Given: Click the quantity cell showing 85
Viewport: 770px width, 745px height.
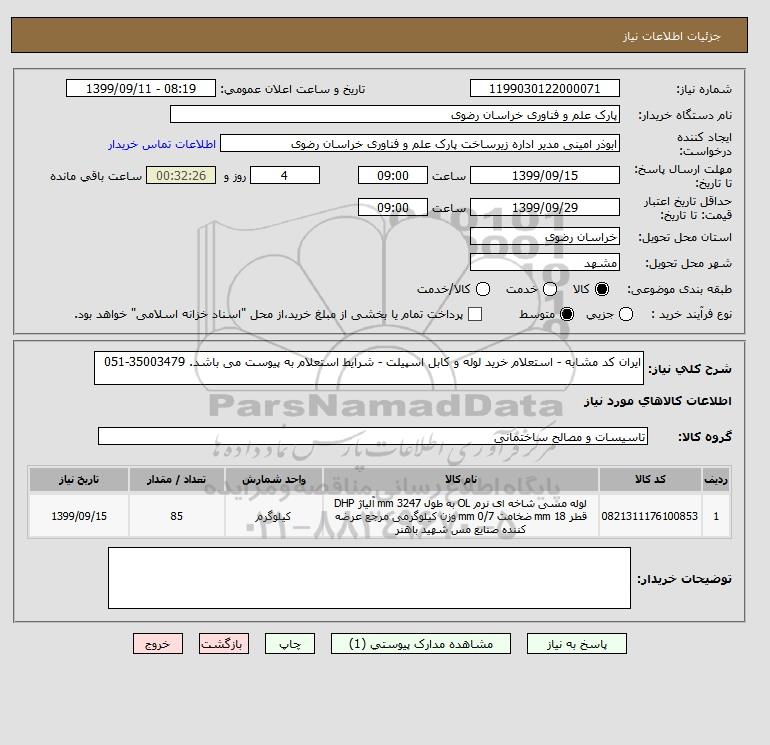Looking at the screenshot, I should pos(177,516).
